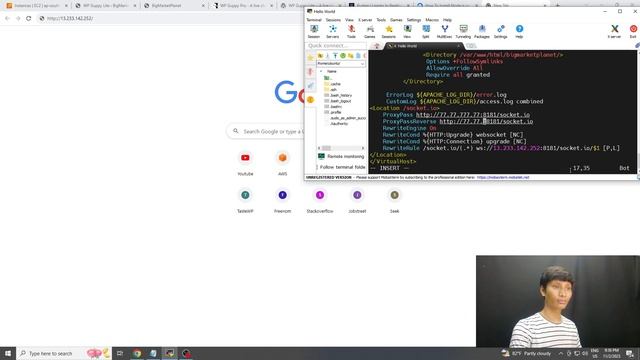
Task: Open the Stackoverflow shortcut tile
Action: 320,201
